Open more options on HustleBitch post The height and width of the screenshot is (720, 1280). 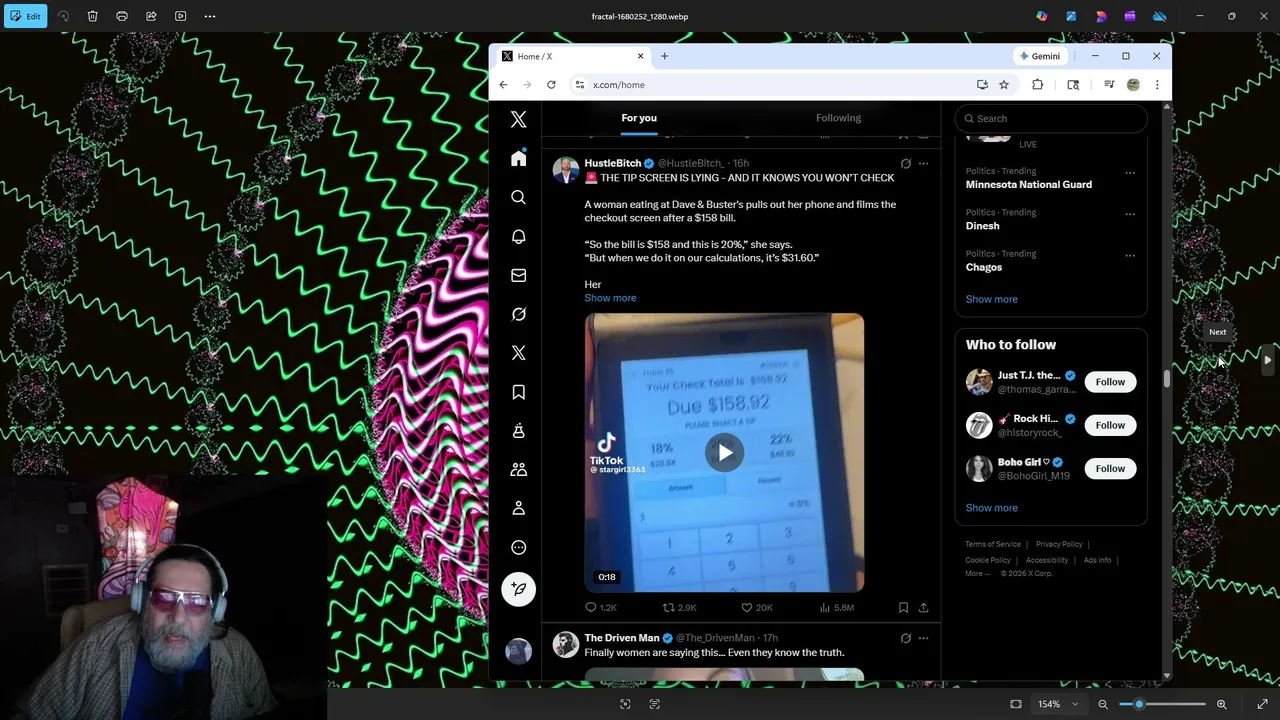[x=923, y=163]
